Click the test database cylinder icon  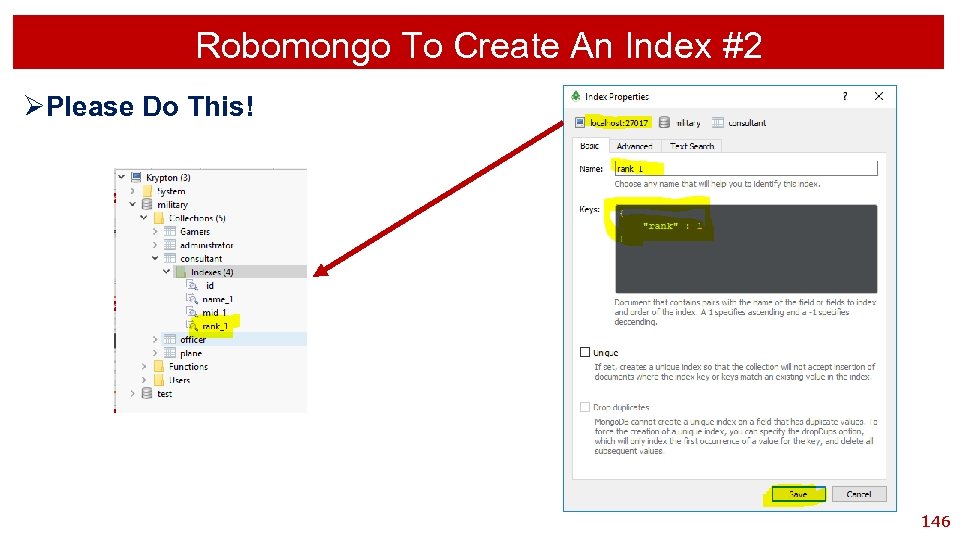(x=147, y=393)
